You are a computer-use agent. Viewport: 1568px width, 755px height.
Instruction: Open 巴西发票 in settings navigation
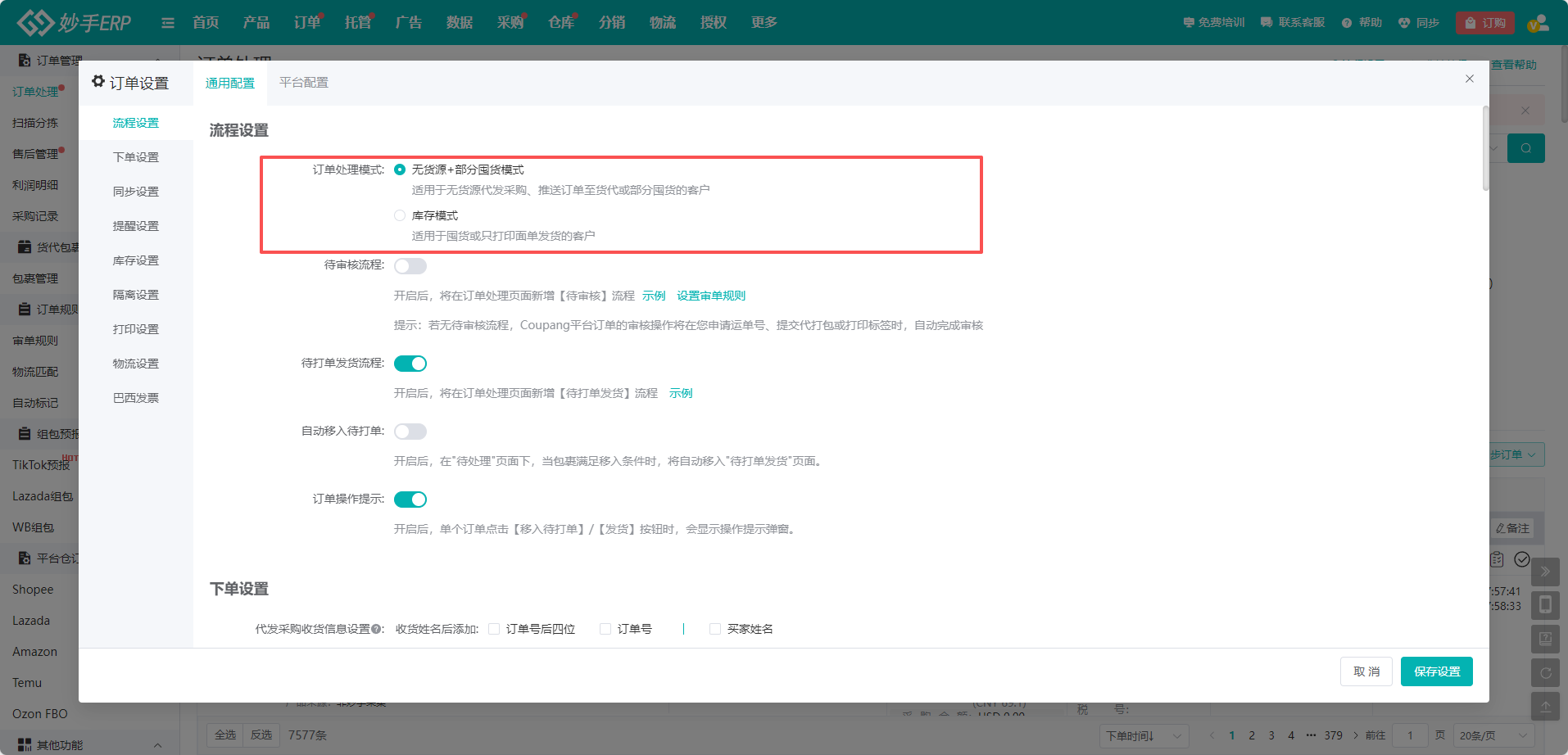pyautogui.click(x=136, y=398)
